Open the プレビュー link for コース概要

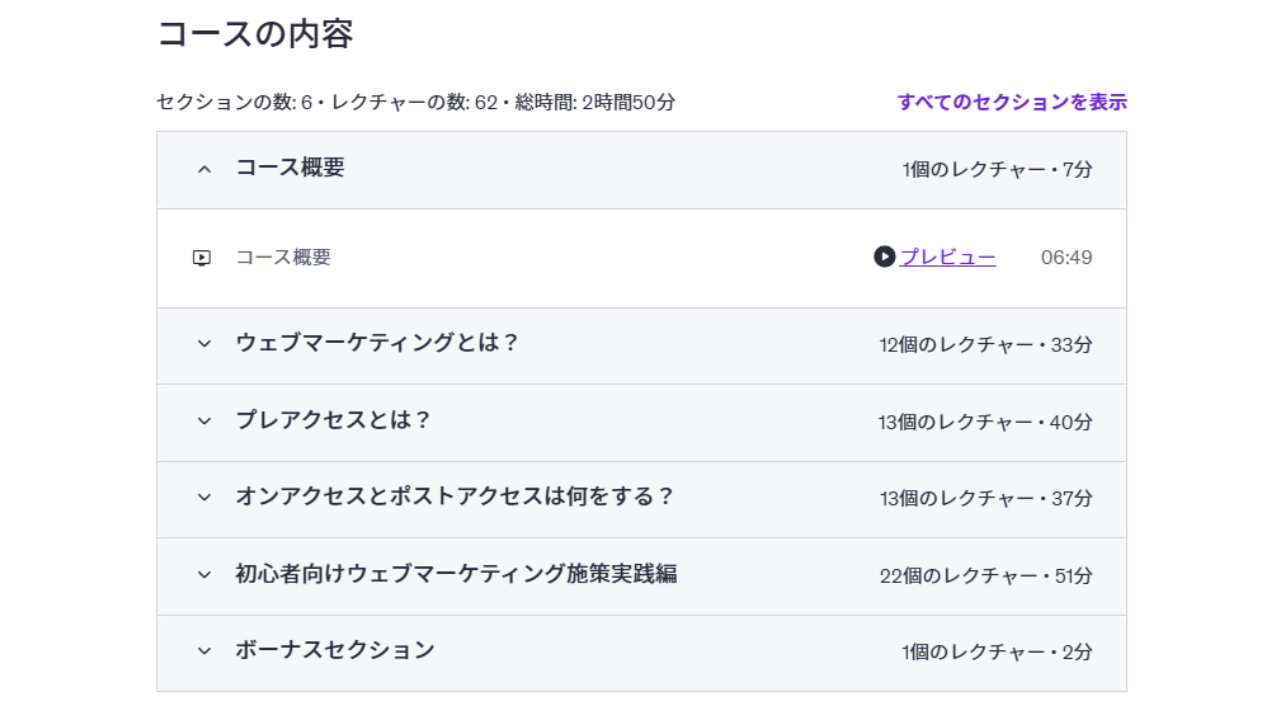(x=947, y=257)
